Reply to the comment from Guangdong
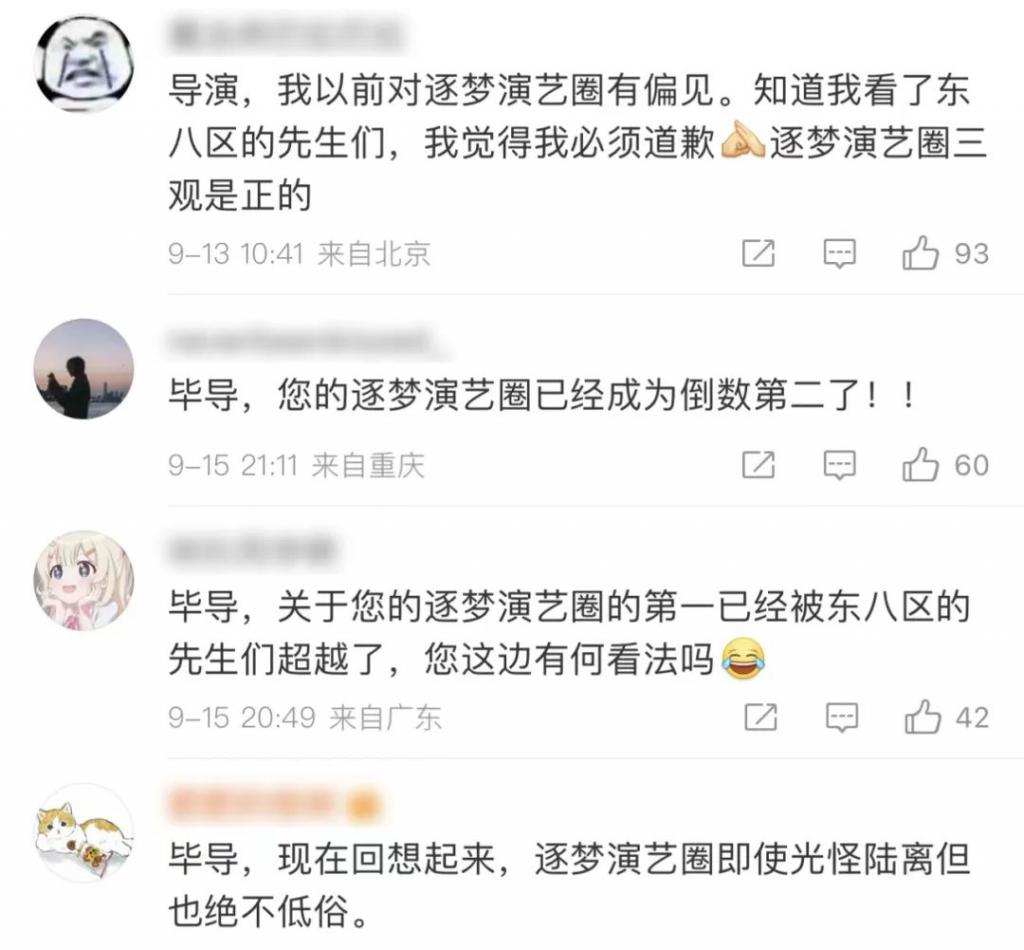Screen dimensions: 1024x950 point(842,717)
